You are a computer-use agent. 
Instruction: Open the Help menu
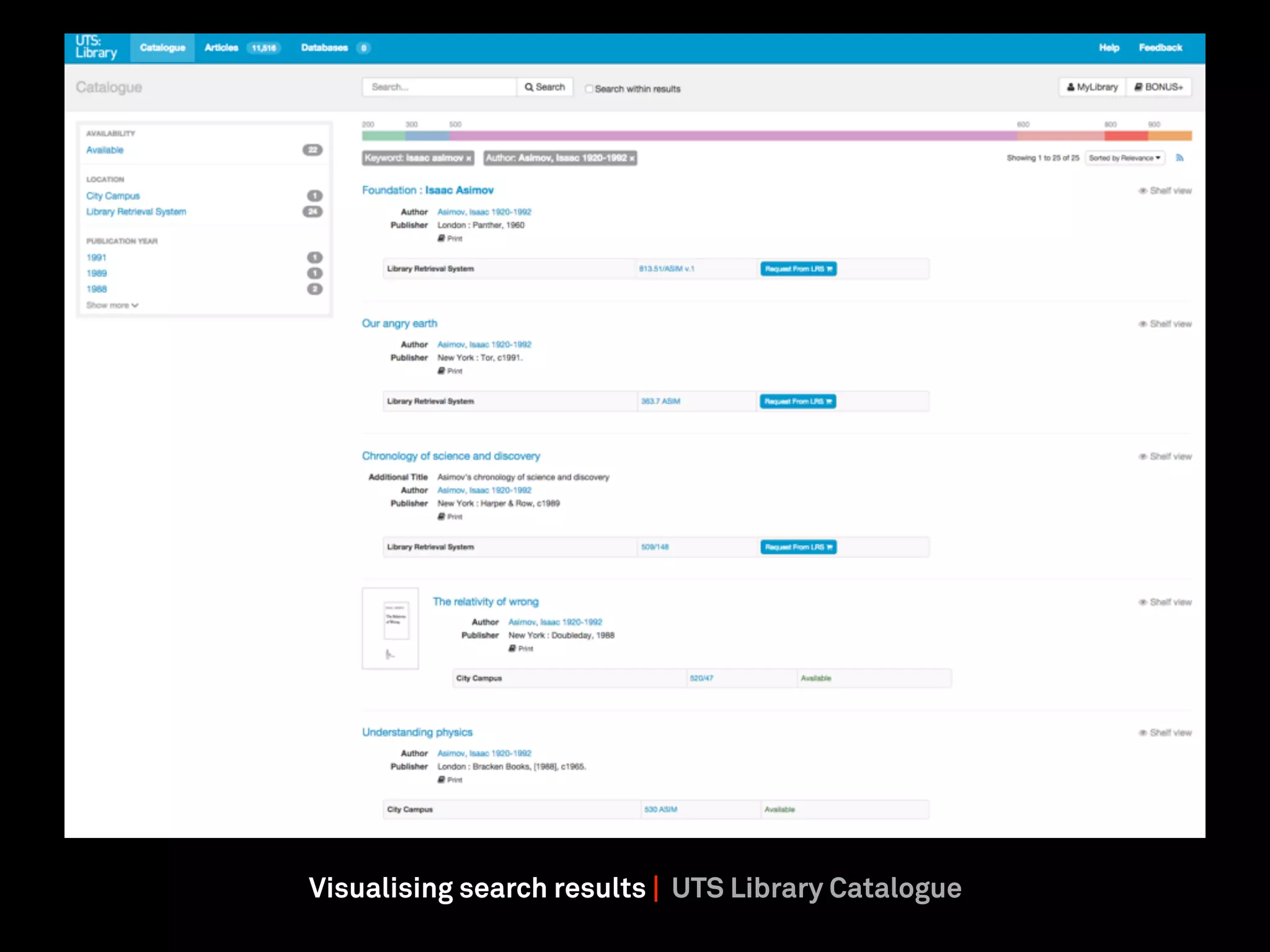[x=1109, y=48]
